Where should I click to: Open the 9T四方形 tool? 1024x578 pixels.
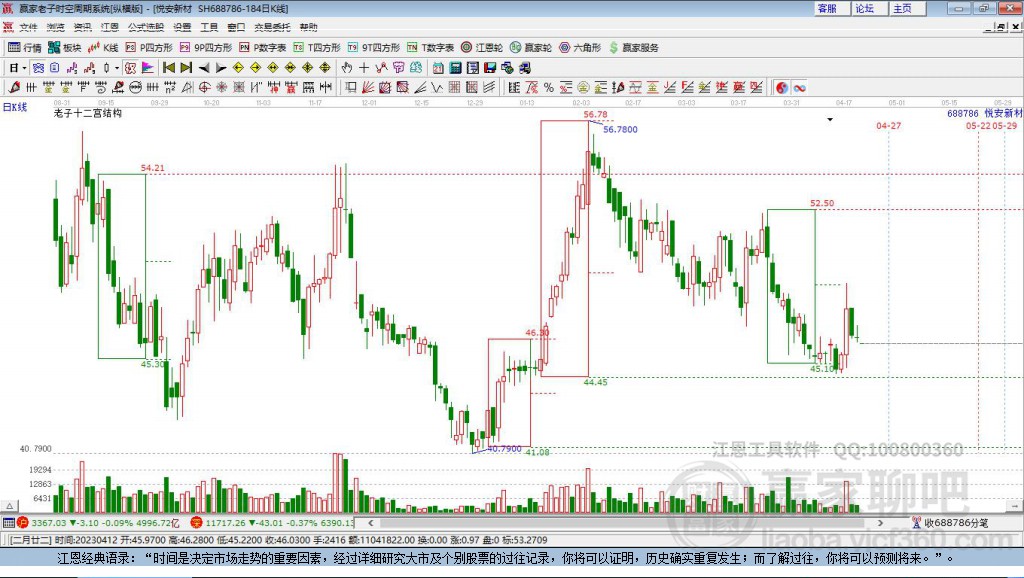(x=374, y=48)
